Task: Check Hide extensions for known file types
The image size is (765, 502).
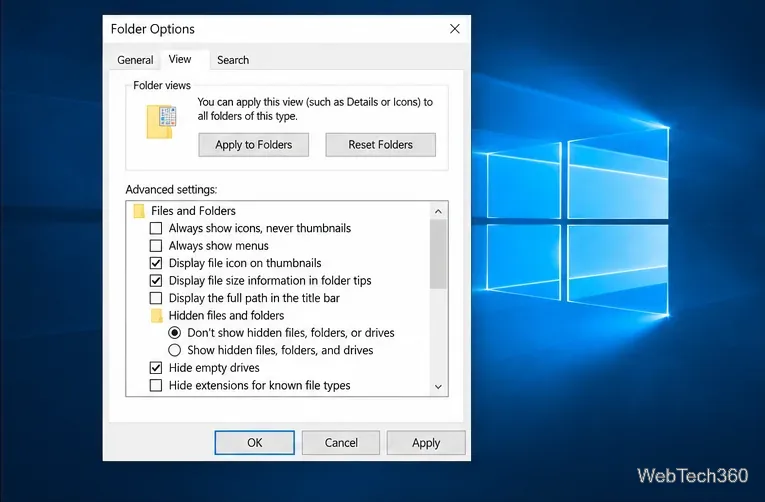Action: coord(156,385)
